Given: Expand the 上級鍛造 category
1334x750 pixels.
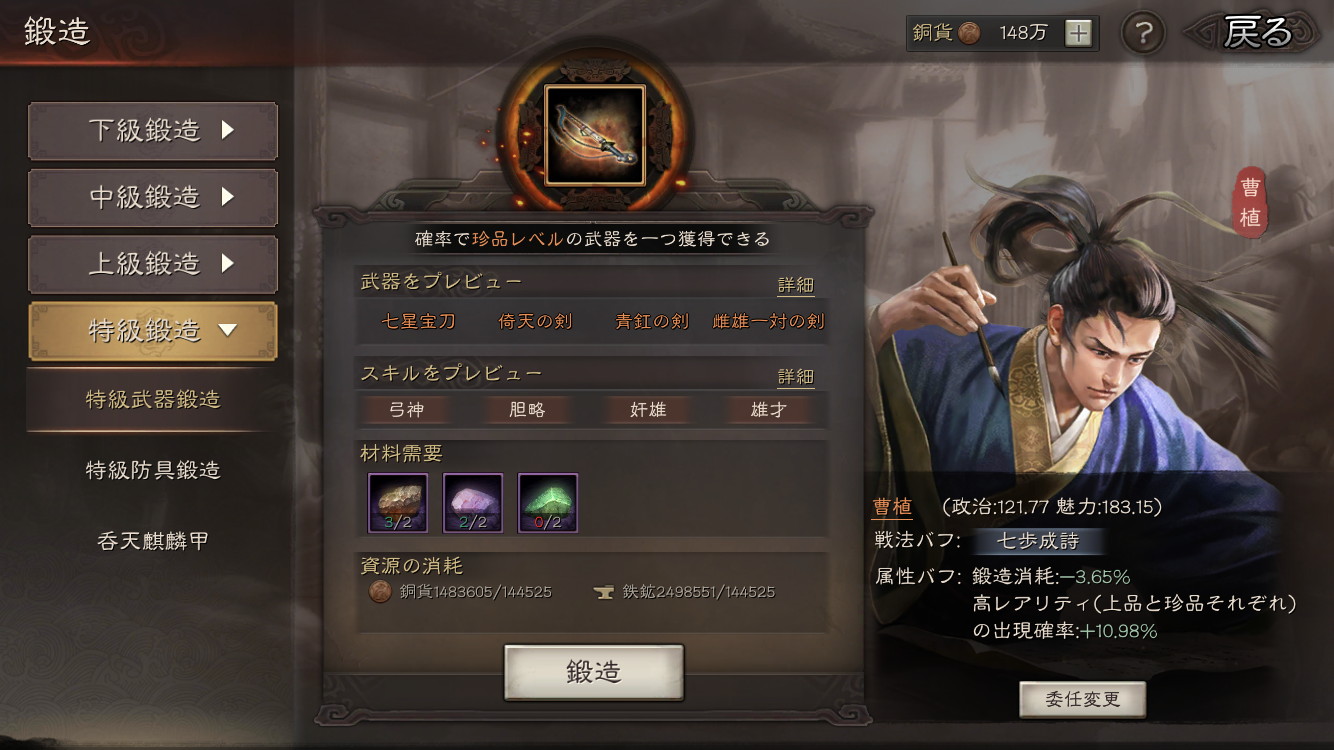Looking at the screenshot, I should (x=153, y=265).
